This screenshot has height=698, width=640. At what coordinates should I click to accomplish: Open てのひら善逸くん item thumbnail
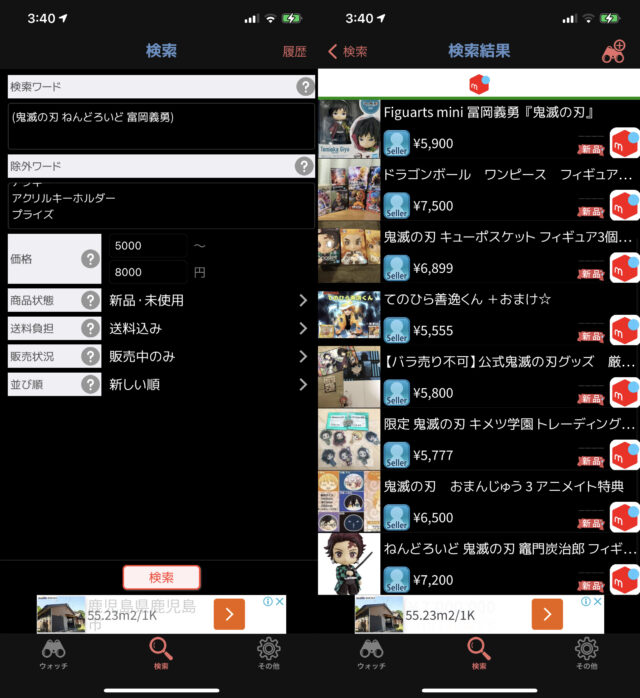coord(349,315)
